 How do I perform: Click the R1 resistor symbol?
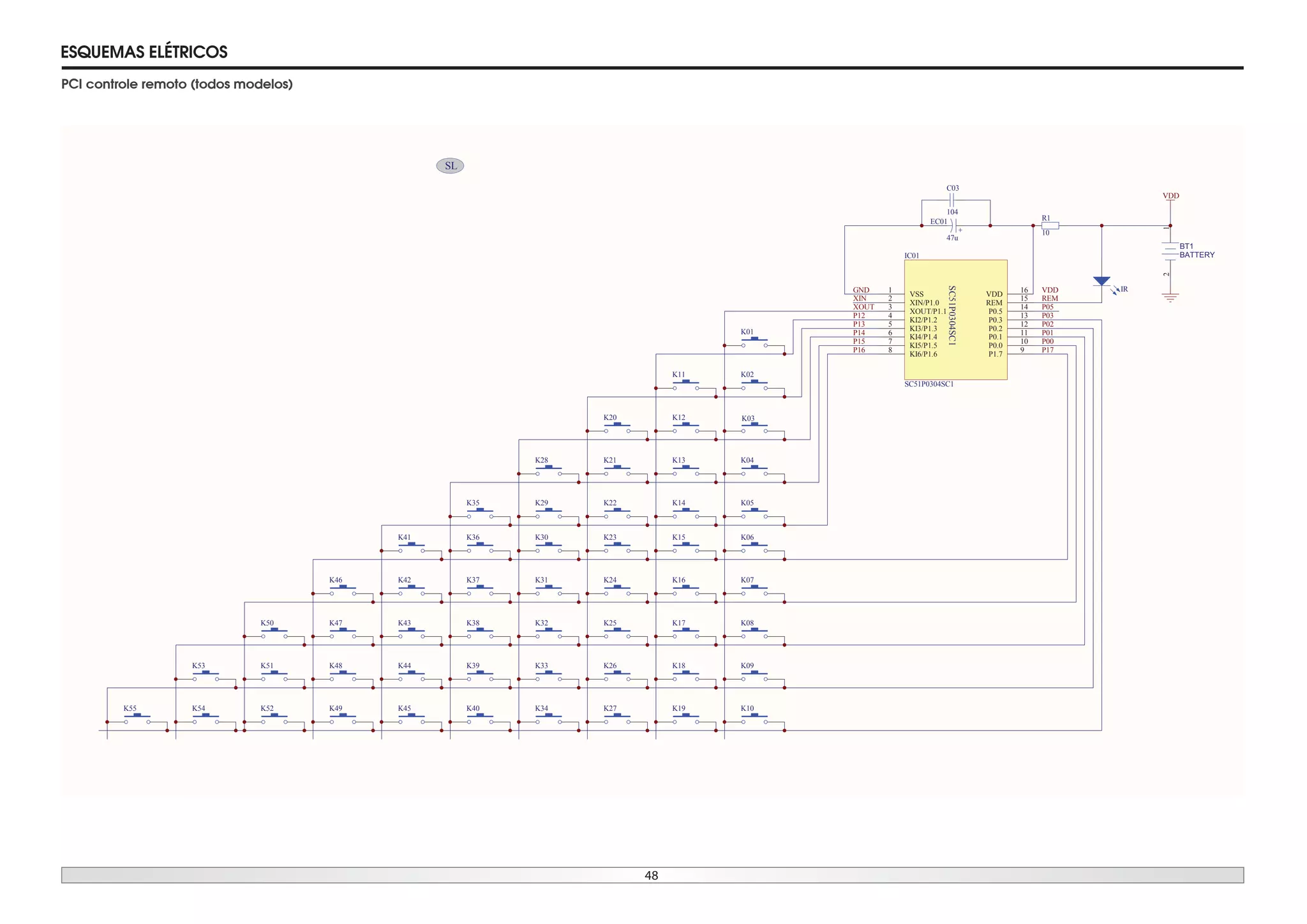click(1050, 225)
